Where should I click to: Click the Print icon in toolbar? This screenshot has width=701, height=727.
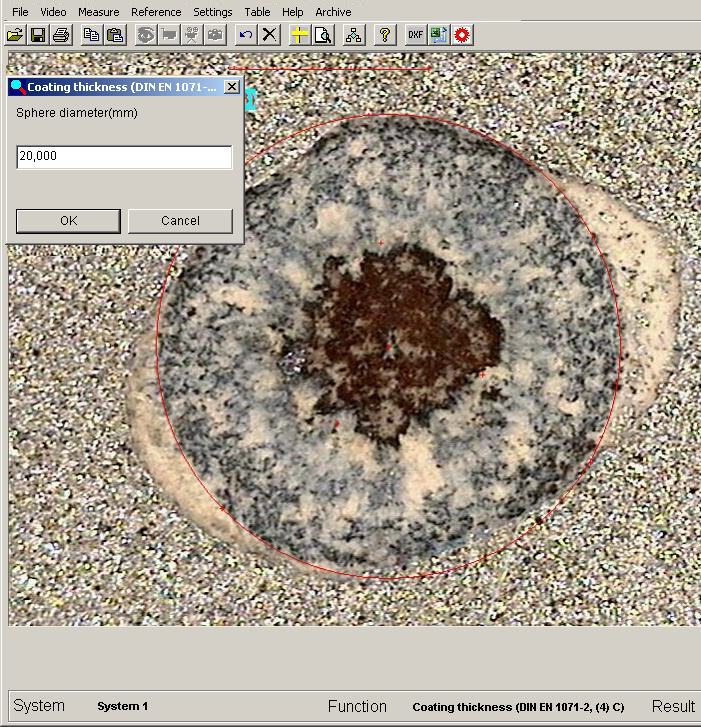[x=61, y=35]
